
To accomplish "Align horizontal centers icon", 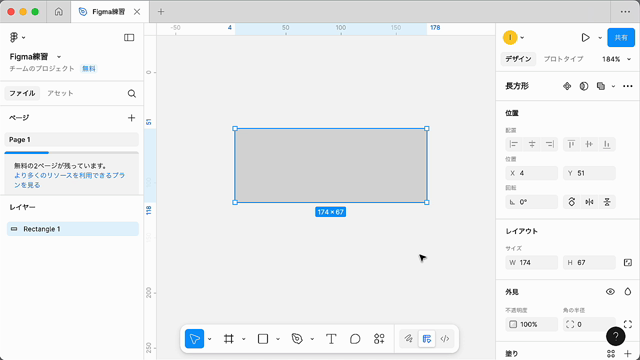I will click(x=532, y=144).
